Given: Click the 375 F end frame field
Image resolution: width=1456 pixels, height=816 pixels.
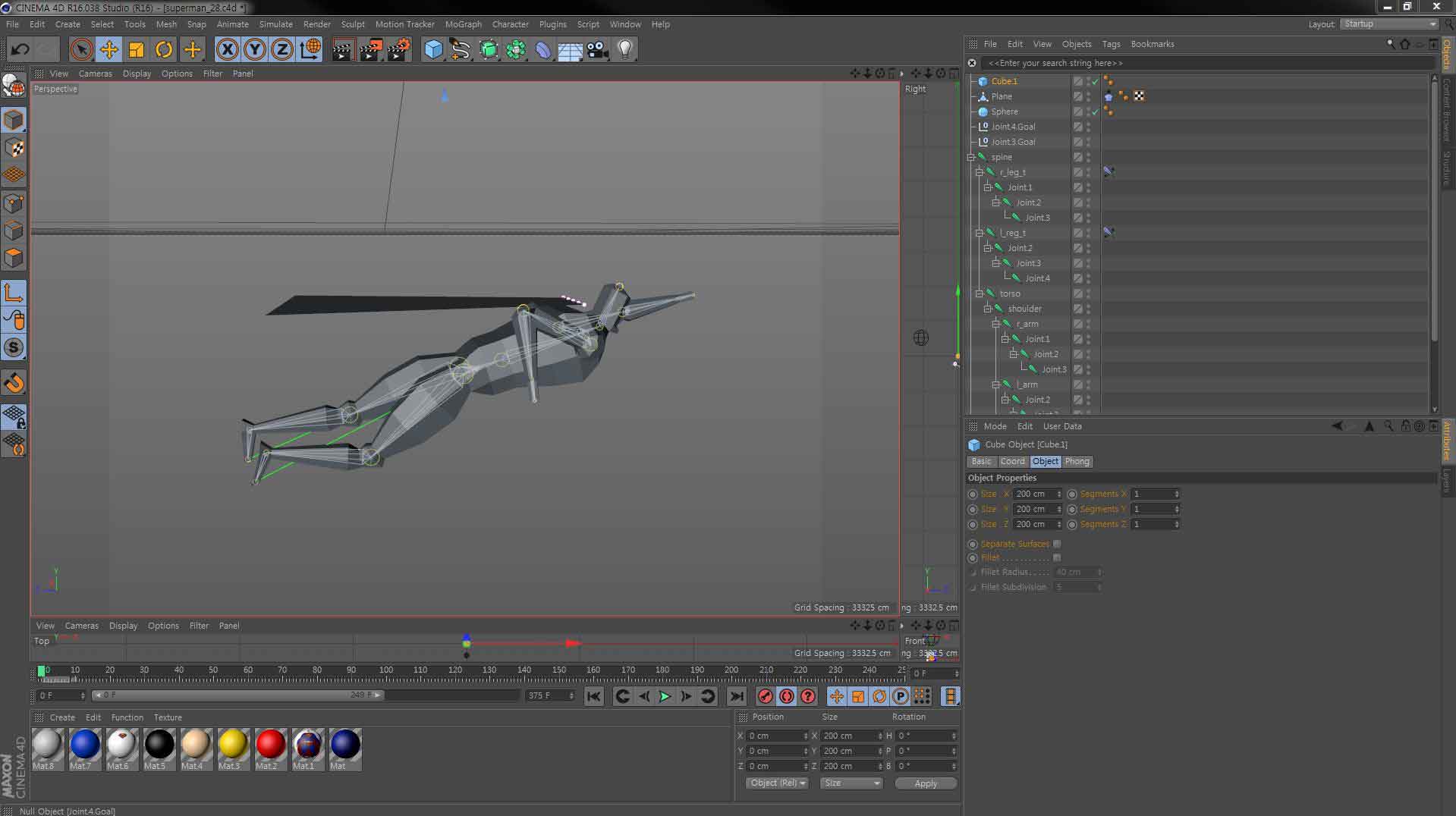Looking at the screenshot, I should pyautogui.click(x=550, y=695).
